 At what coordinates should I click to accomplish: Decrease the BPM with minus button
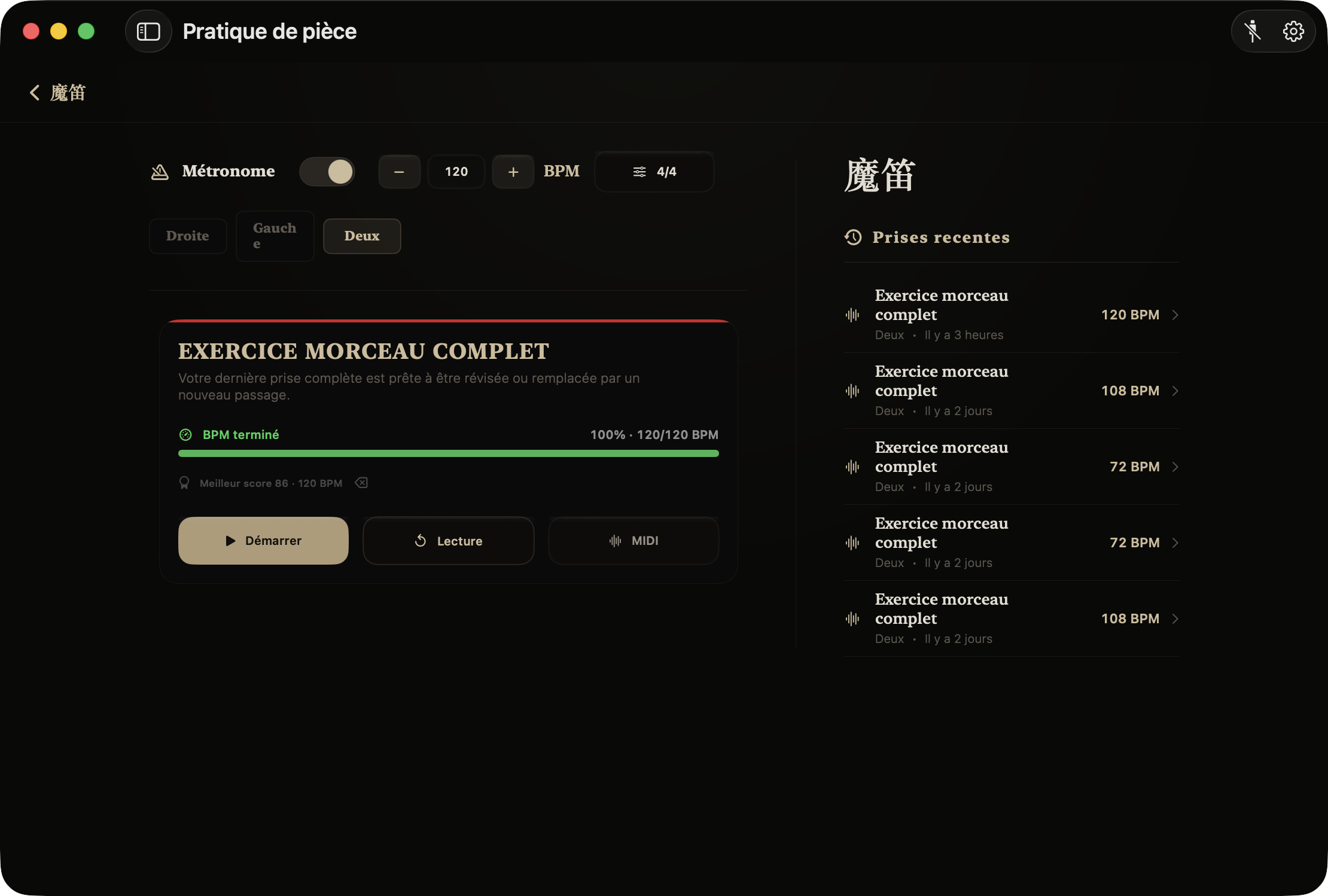click(x=399, y=172)
